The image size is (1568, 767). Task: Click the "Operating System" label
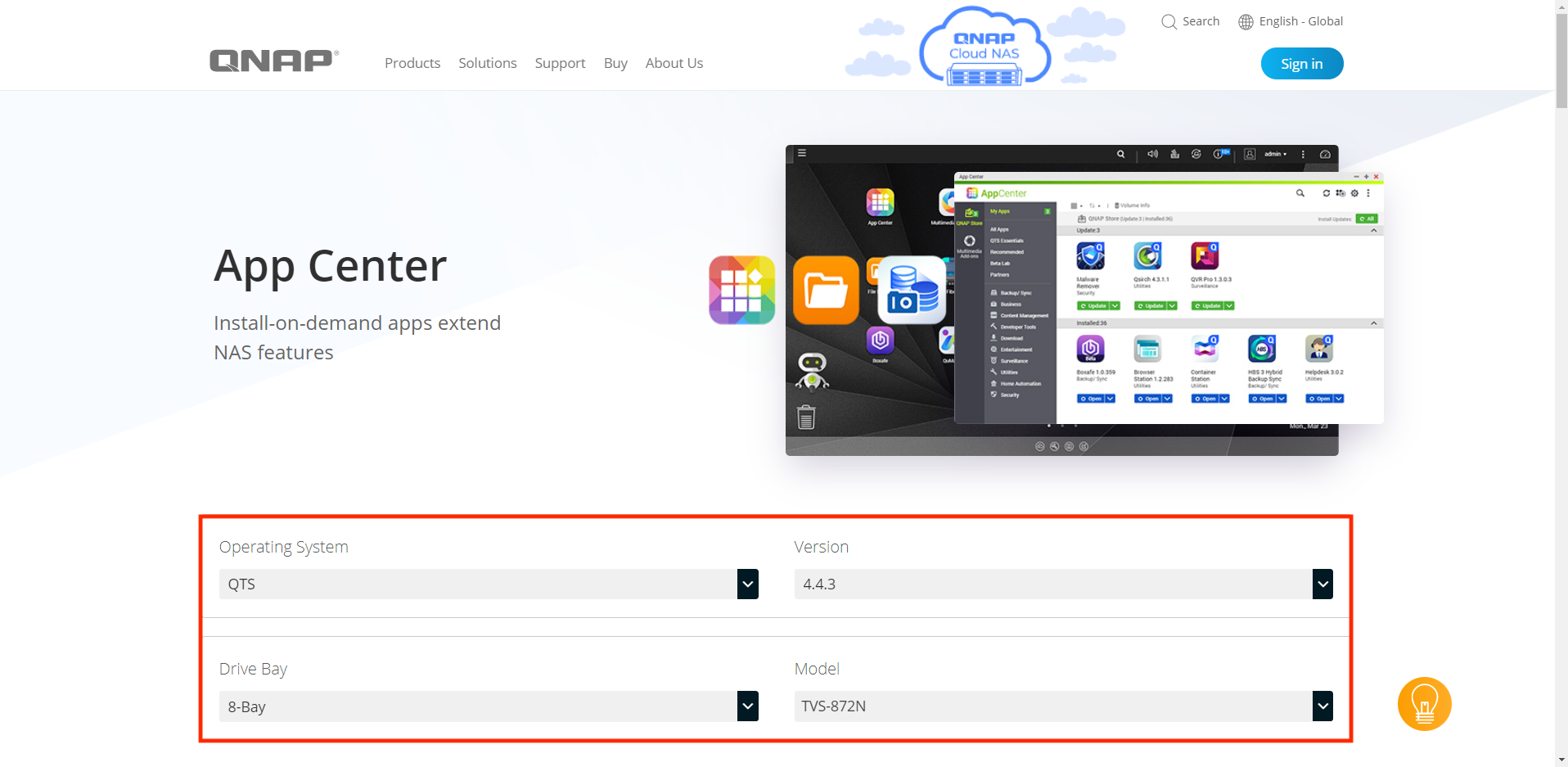pyautogui.click(x=284, y=547)
